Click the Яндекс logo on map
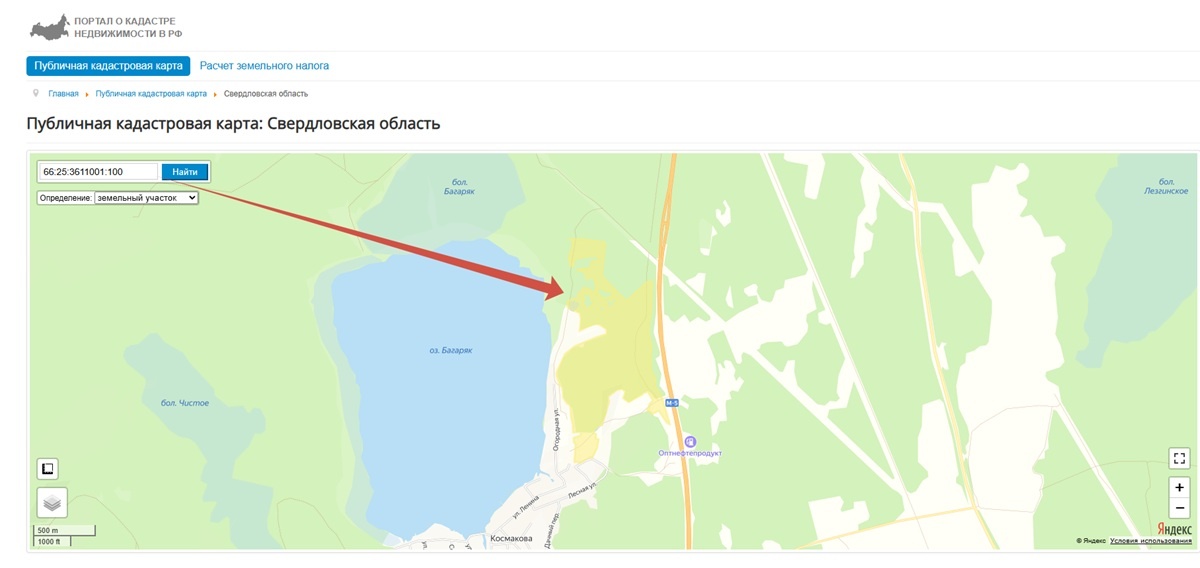The height and width of the screenshot is (568, 1200). pyautogui.click(x=1174, y=528)
